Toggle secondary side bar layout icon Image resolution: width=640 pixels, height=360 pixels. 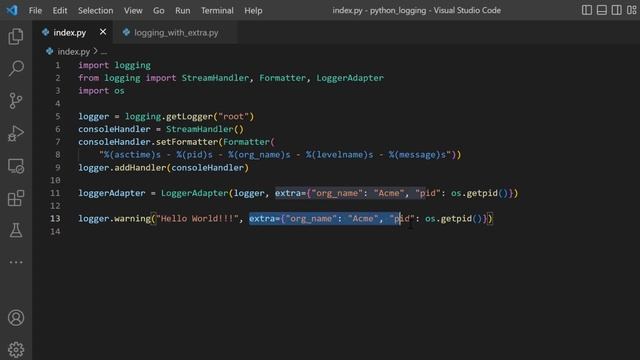616,10
